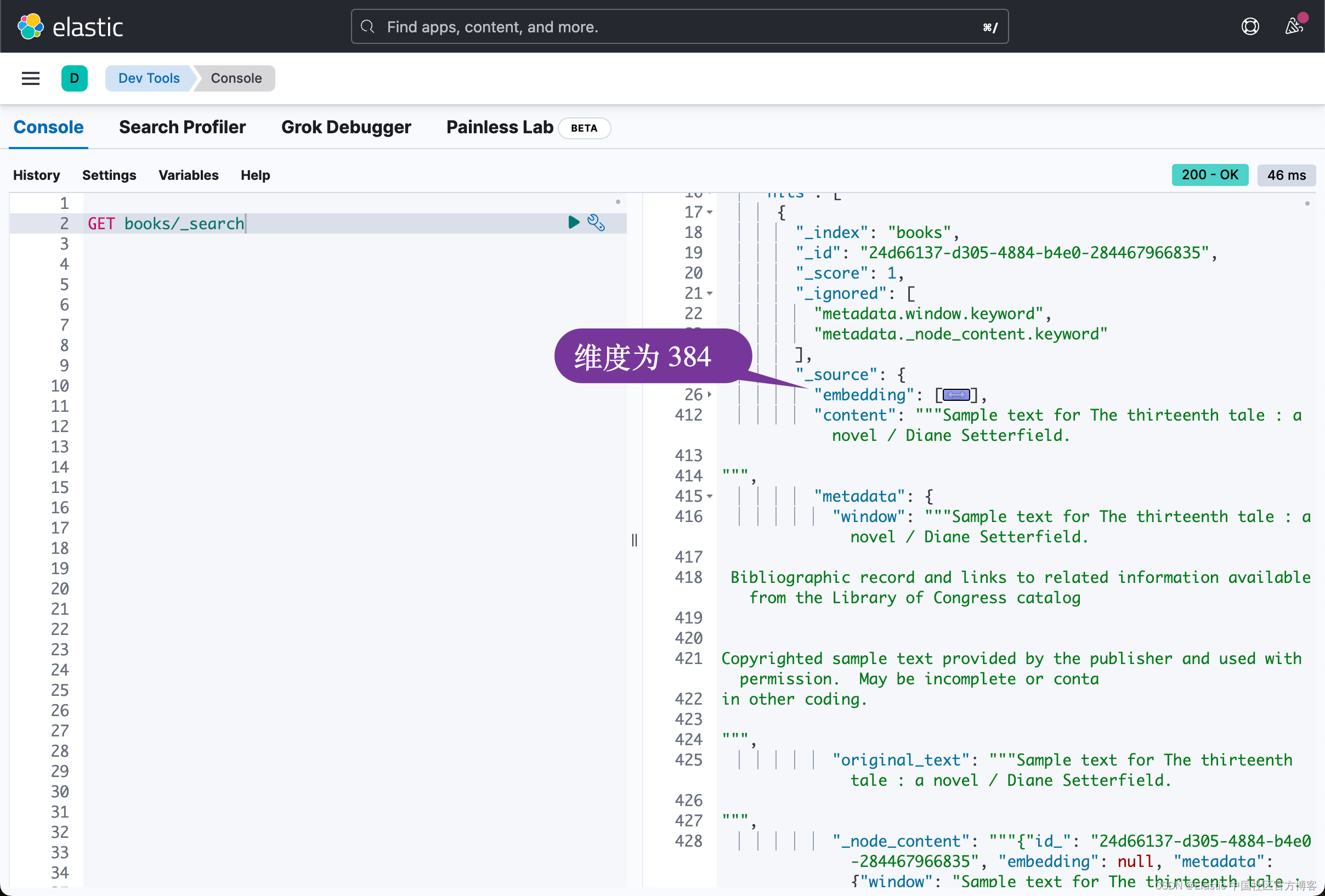1325x896 pixels.
Task: Collapse the _ignored array at line 21
Action: tap(710, 293)
